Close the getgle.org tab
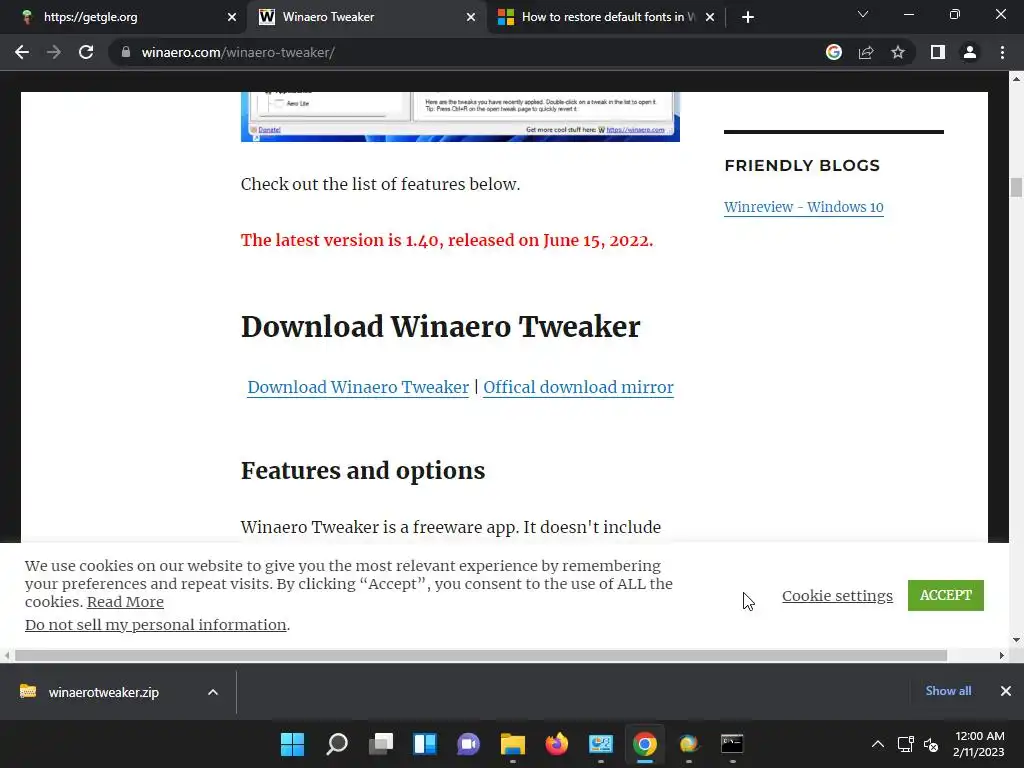Screen dimensions: 1024x768 pos(232,17)
